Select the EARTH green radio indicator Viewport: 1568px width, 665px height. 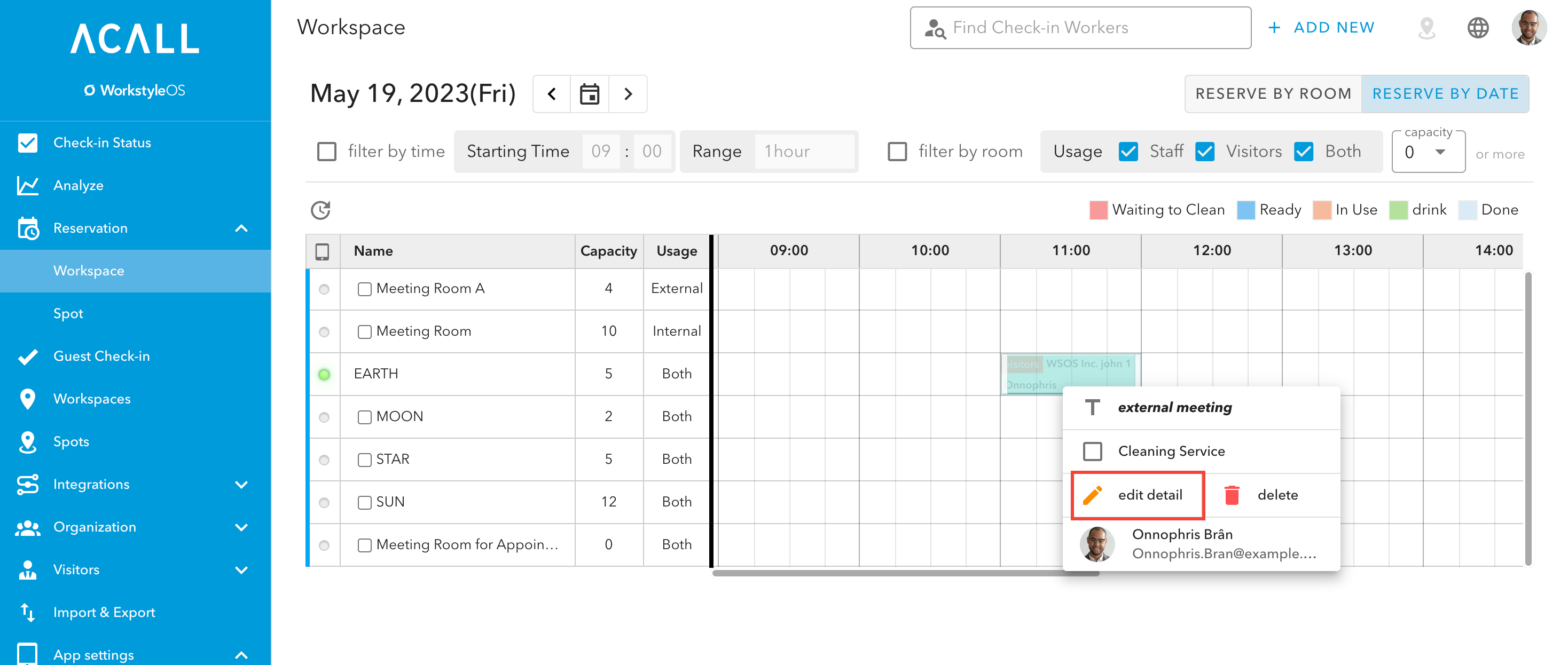[x=324, y=374]
